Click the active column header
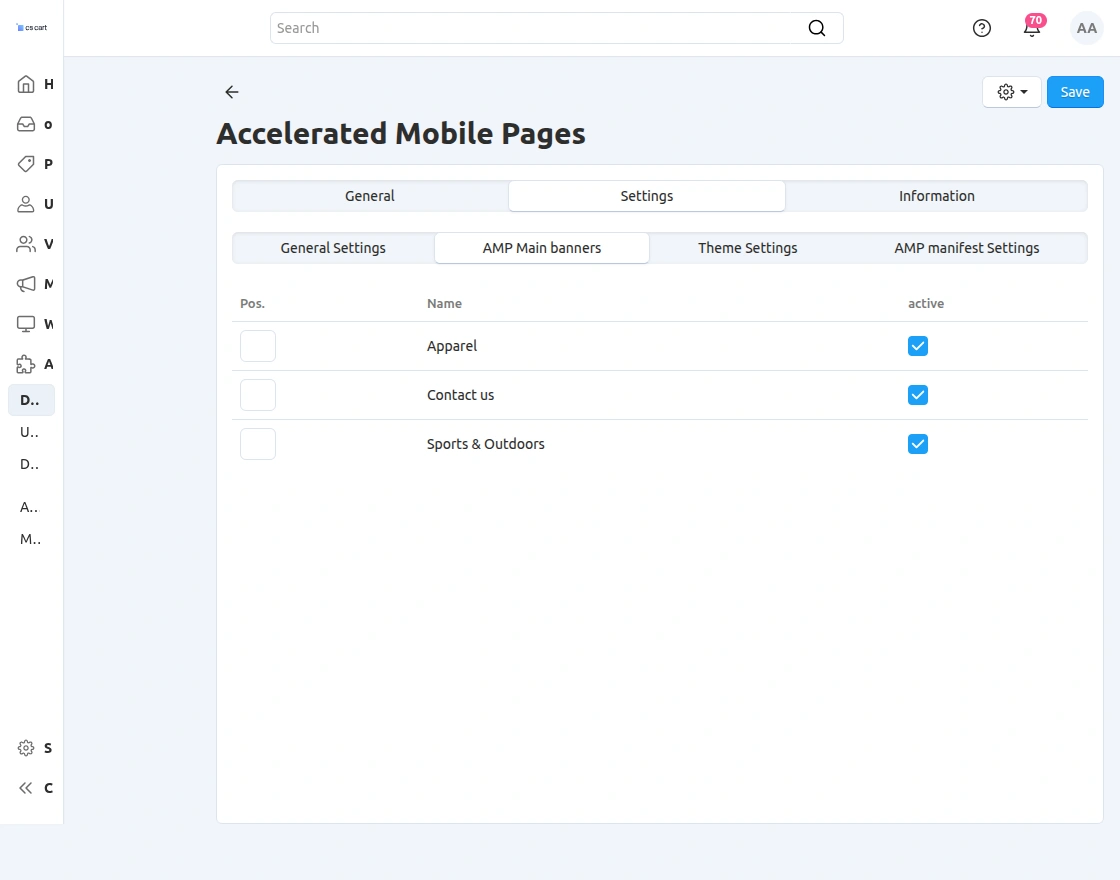1120x880 pixels. [x=926, y=304]
